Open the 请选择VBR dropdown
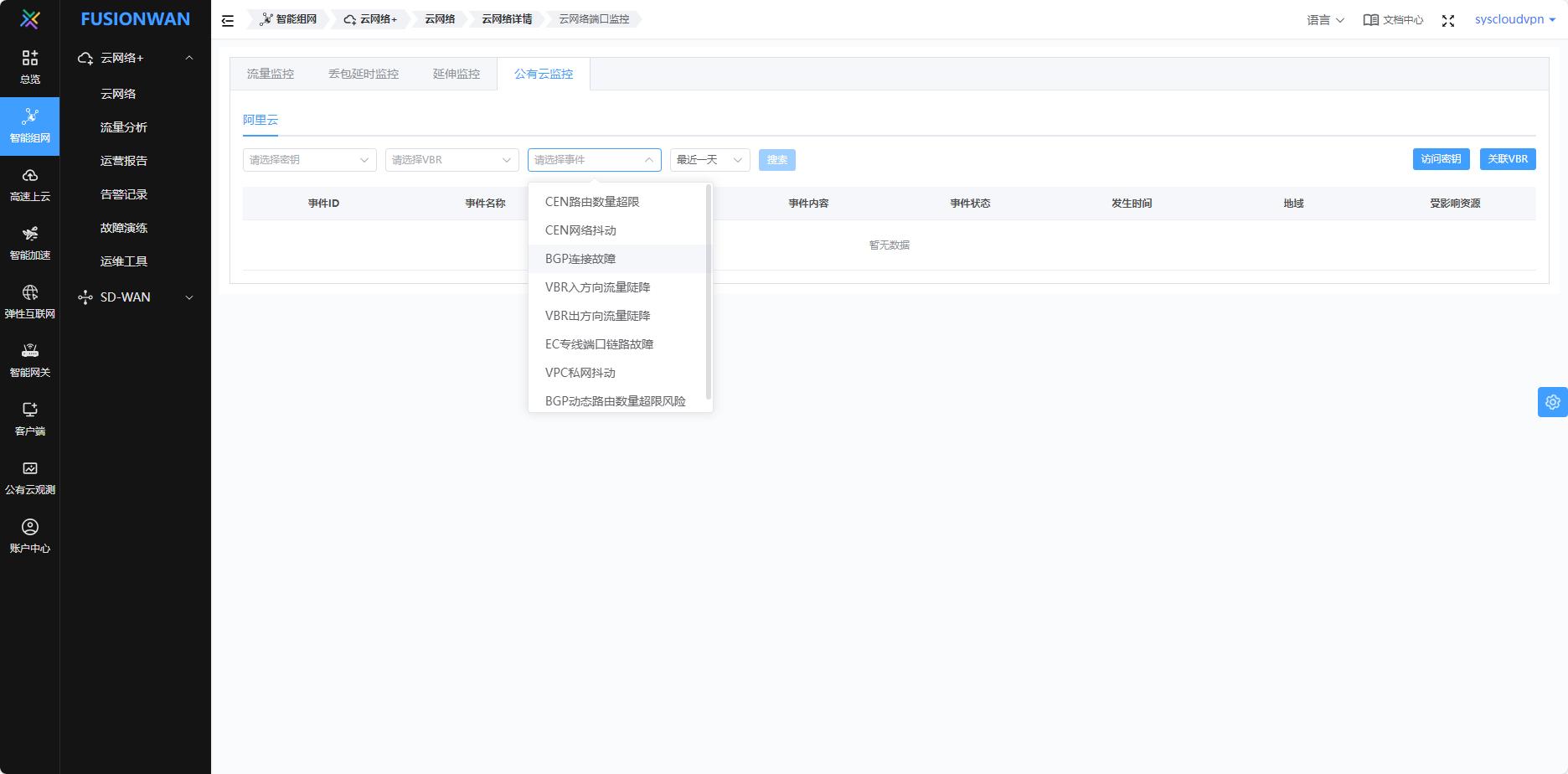 click(452, 160)
